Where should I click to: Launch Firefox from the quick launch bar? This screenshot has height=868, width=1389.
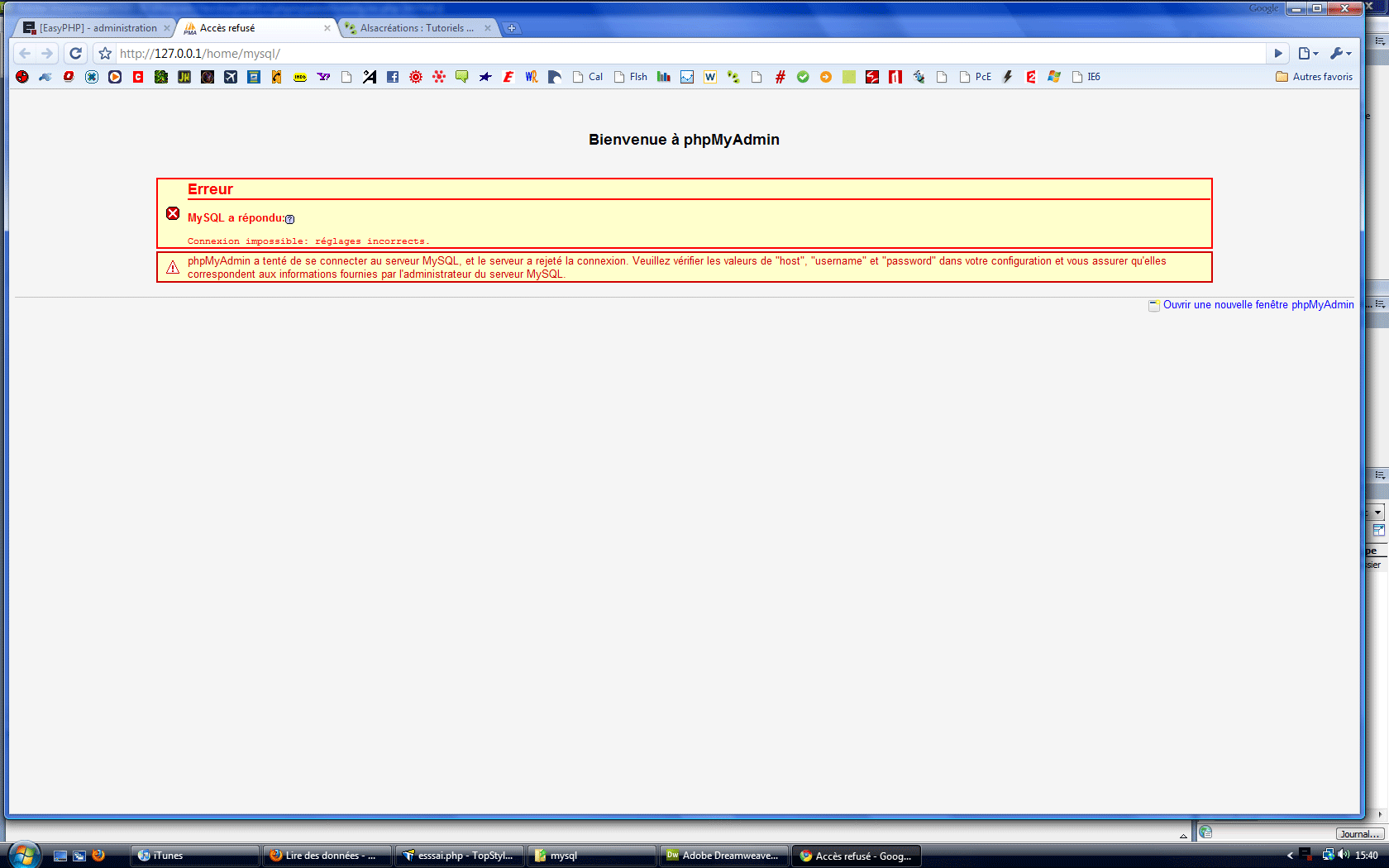(x=98, y=856)
